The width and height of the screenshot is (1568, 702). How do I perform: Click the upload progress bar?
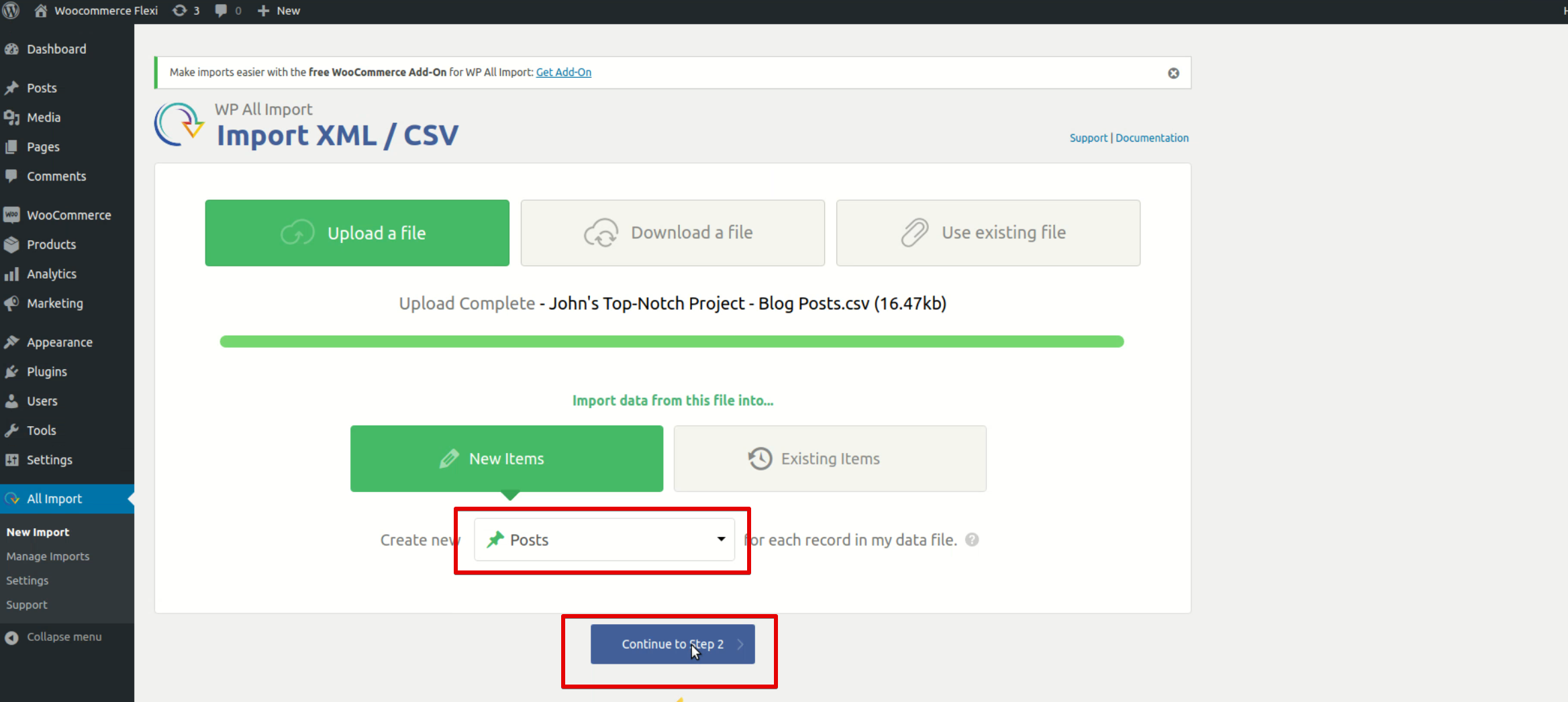pos(672,342)
